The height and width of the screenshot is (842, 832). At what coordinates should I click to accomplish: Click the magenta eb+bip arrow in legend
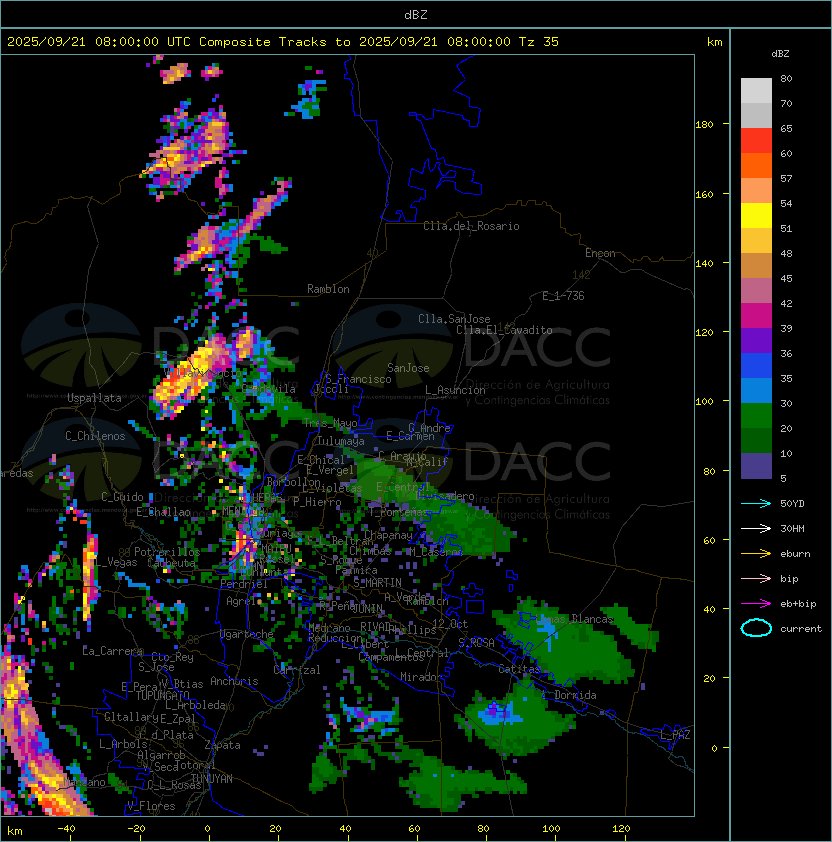coord(756,604)
